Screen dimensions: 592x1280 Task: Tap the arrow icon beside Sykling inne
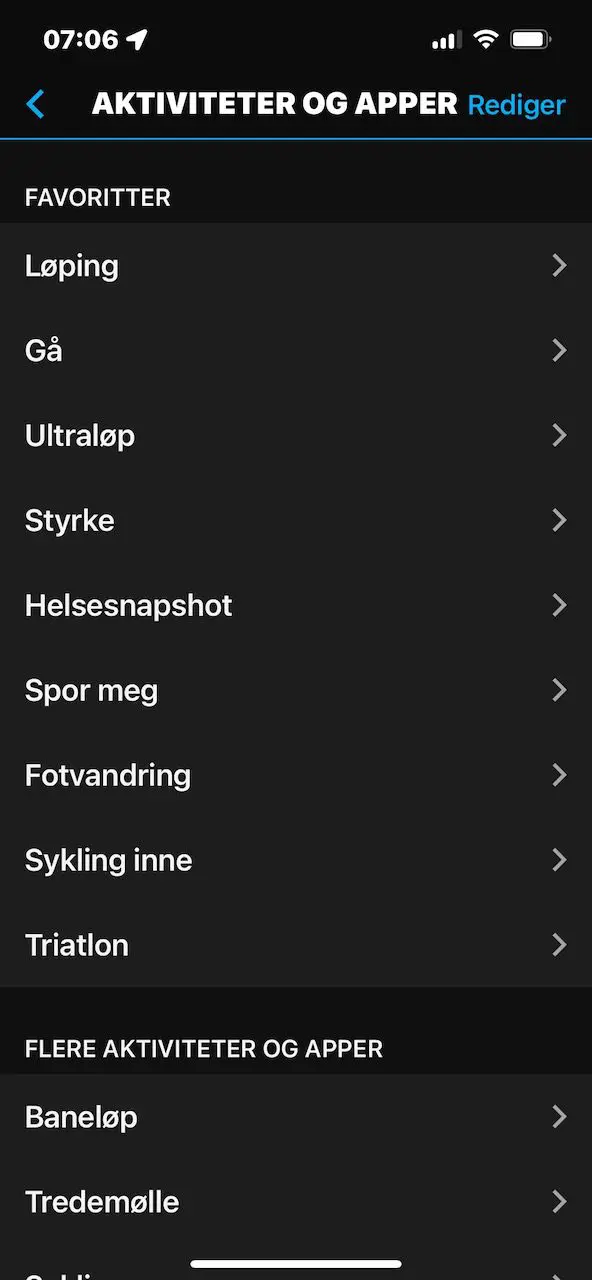point(559,860)
